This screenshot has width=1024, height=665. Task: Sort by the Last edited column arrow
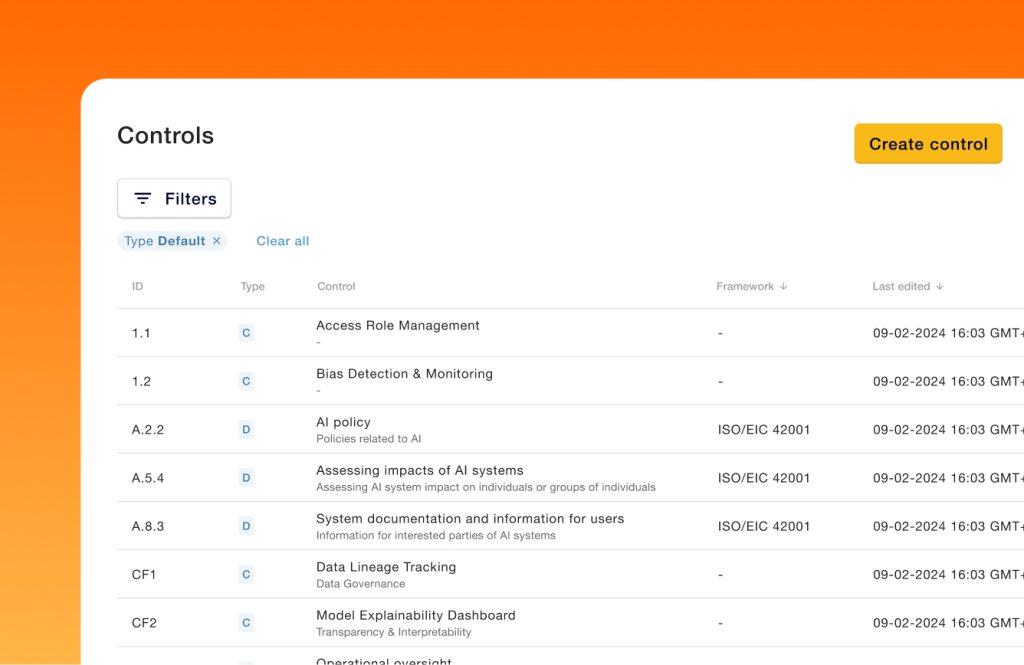click(x=940, y=286)
